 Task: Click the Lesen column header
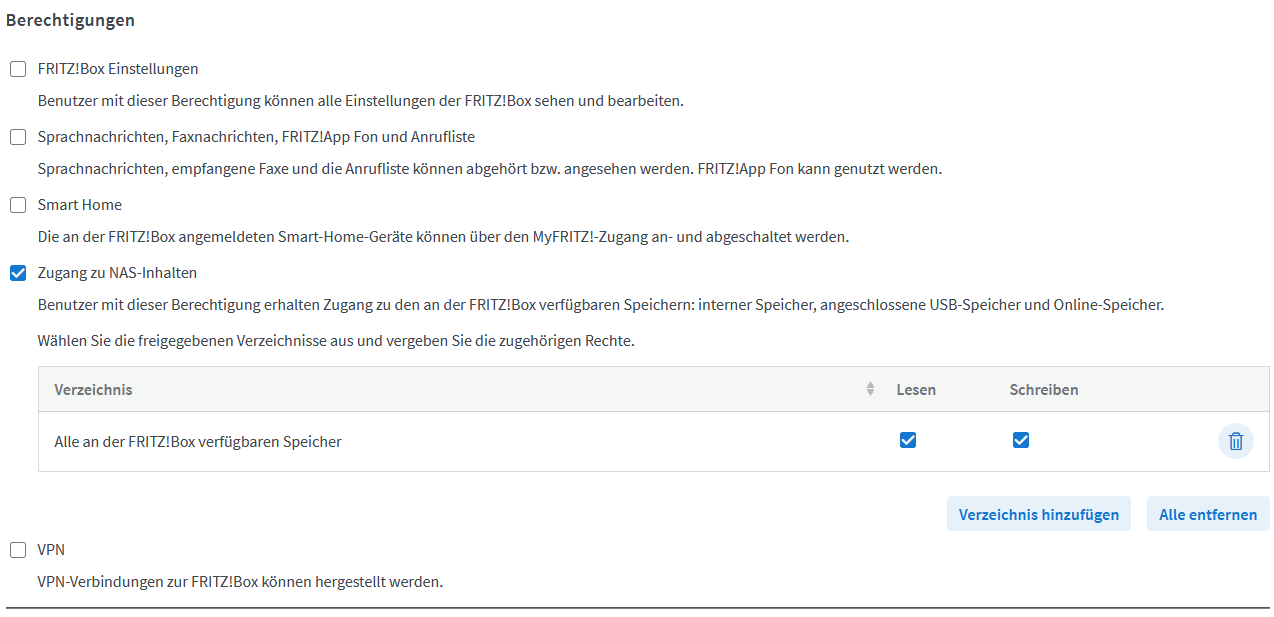pyautogui.click(x=916, y=389)
